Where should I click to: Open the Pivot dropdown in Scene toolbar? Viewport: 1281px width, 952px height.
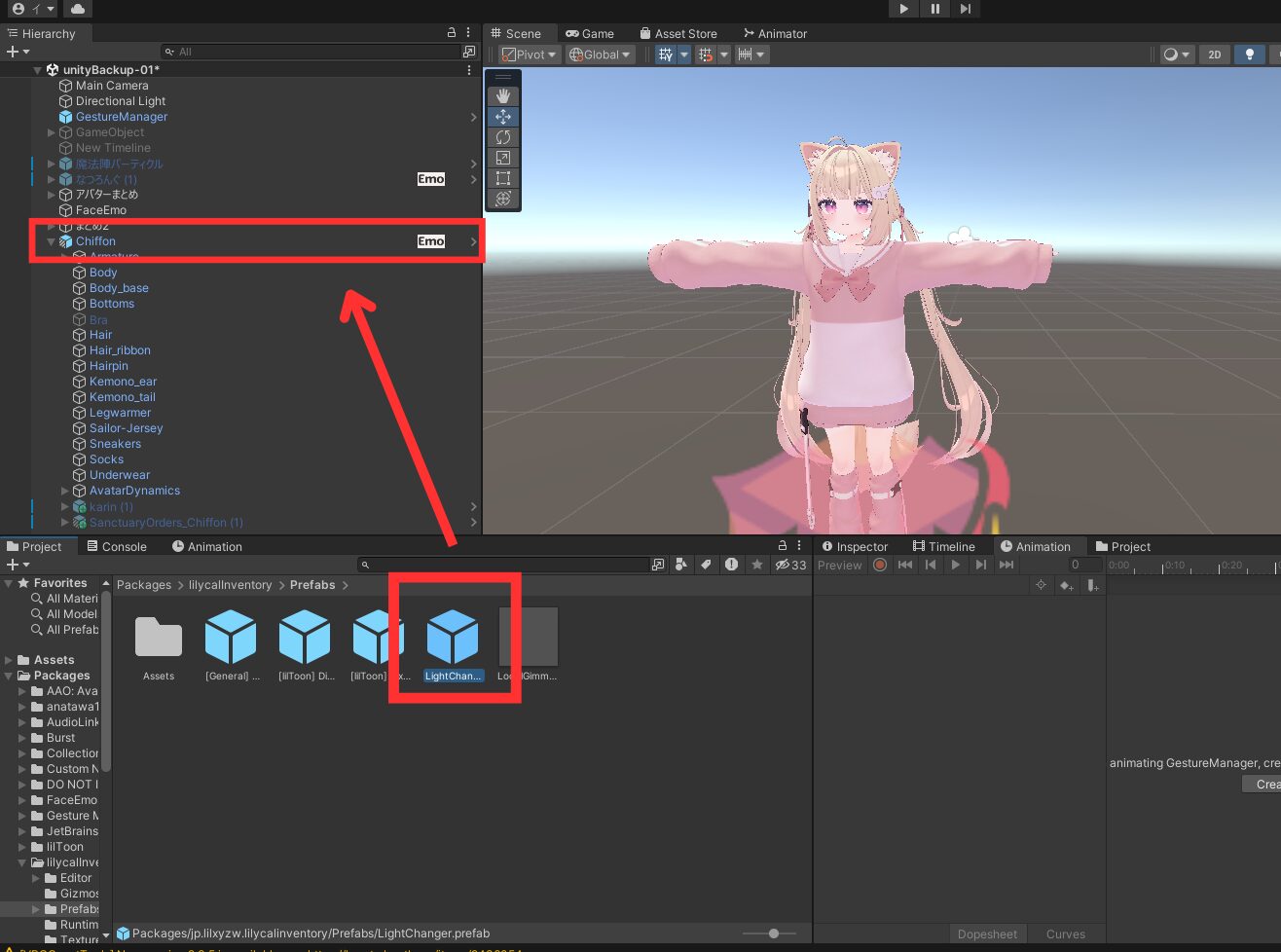pyautogui.click(x=529, y=55)
